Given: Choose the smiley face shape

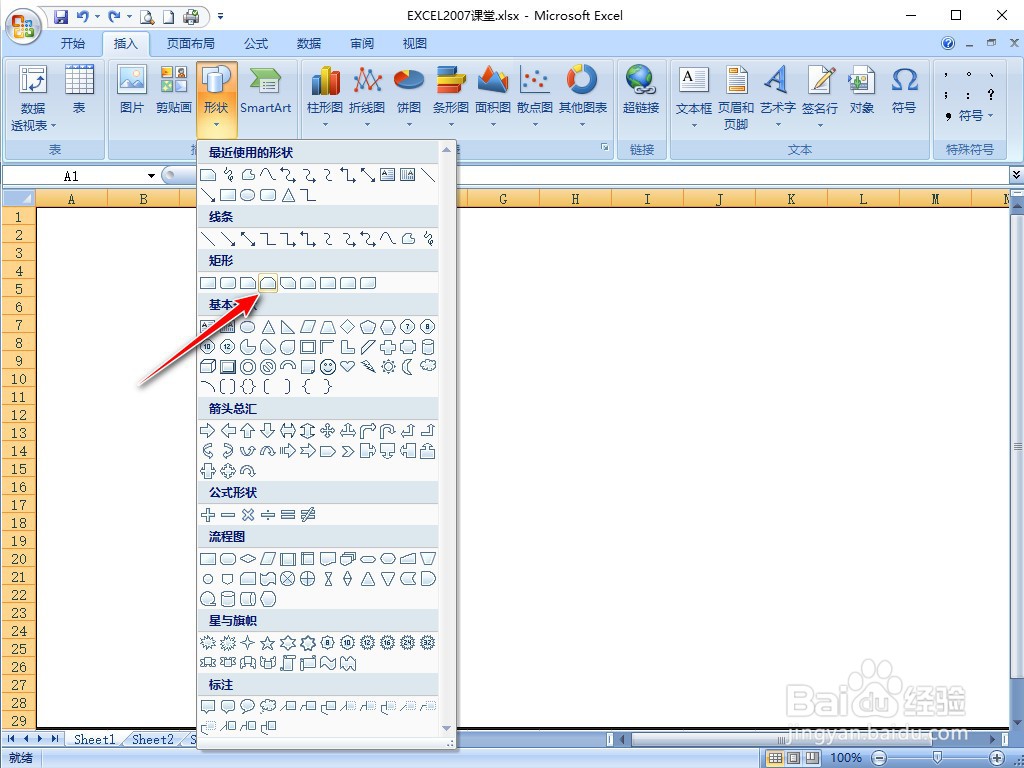Looking at the screenshot, I should pos(328,367).
